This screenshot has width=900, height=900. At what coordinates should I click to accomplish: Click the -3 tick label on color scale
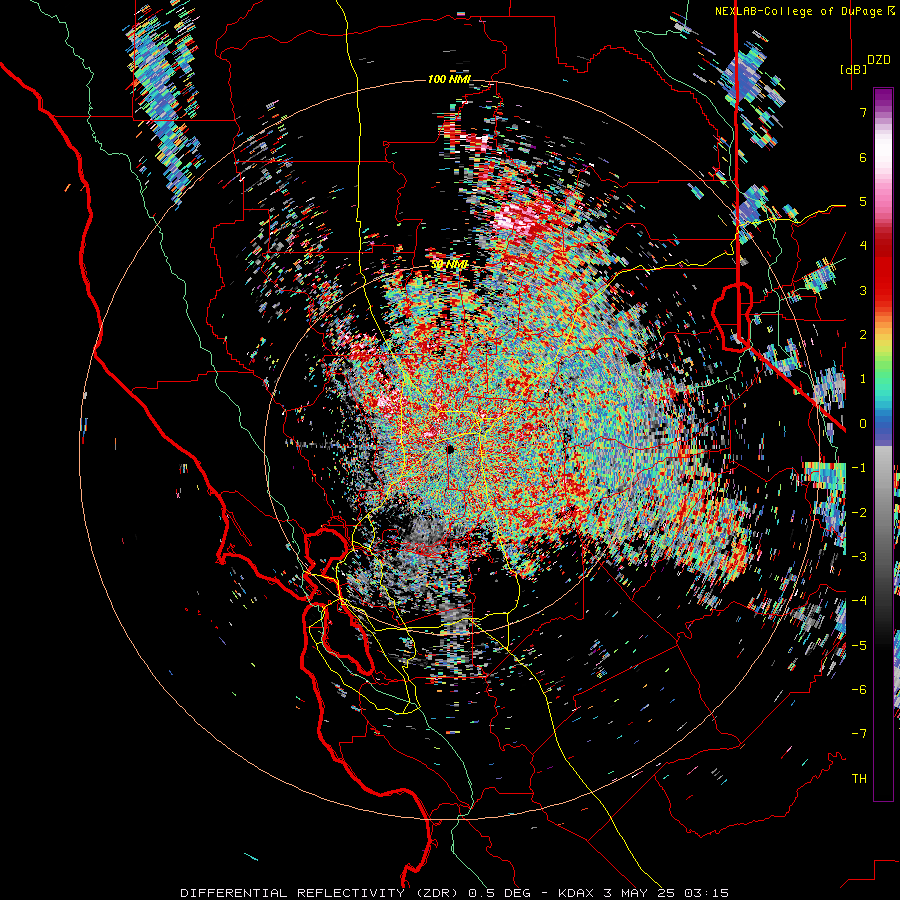click(859, 557)
